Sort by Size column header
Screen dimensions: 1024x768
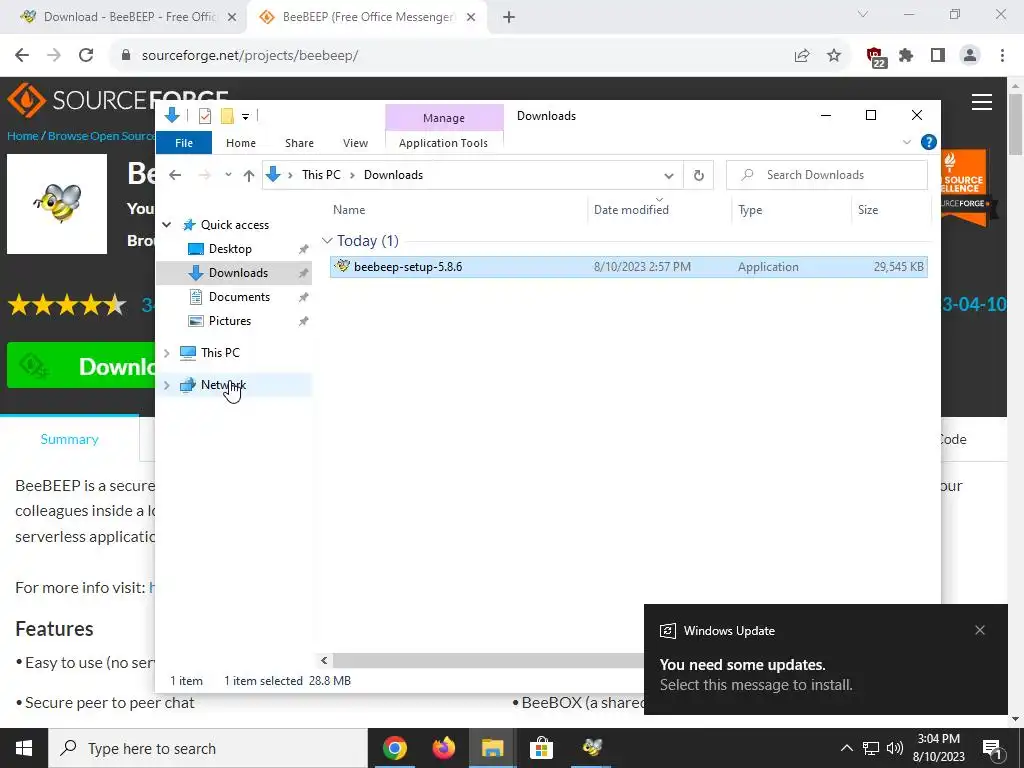[868, 210]
